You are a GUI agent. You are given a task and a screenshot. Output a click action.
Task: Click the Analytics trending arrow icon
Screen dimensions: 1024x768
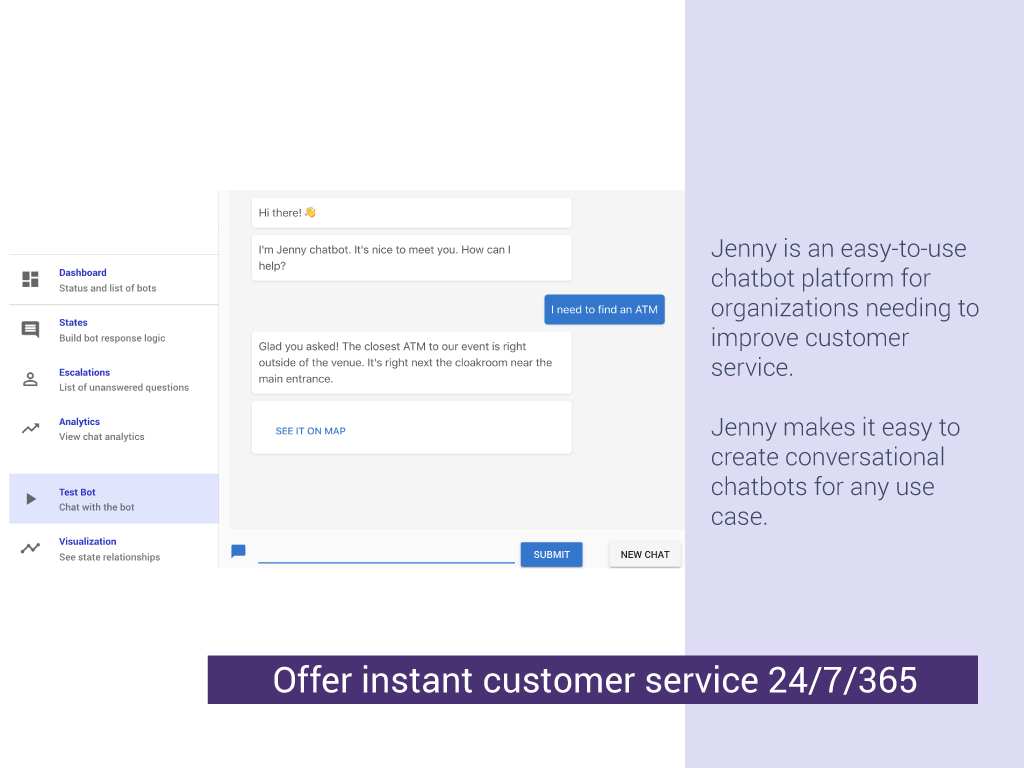(30, 429)
